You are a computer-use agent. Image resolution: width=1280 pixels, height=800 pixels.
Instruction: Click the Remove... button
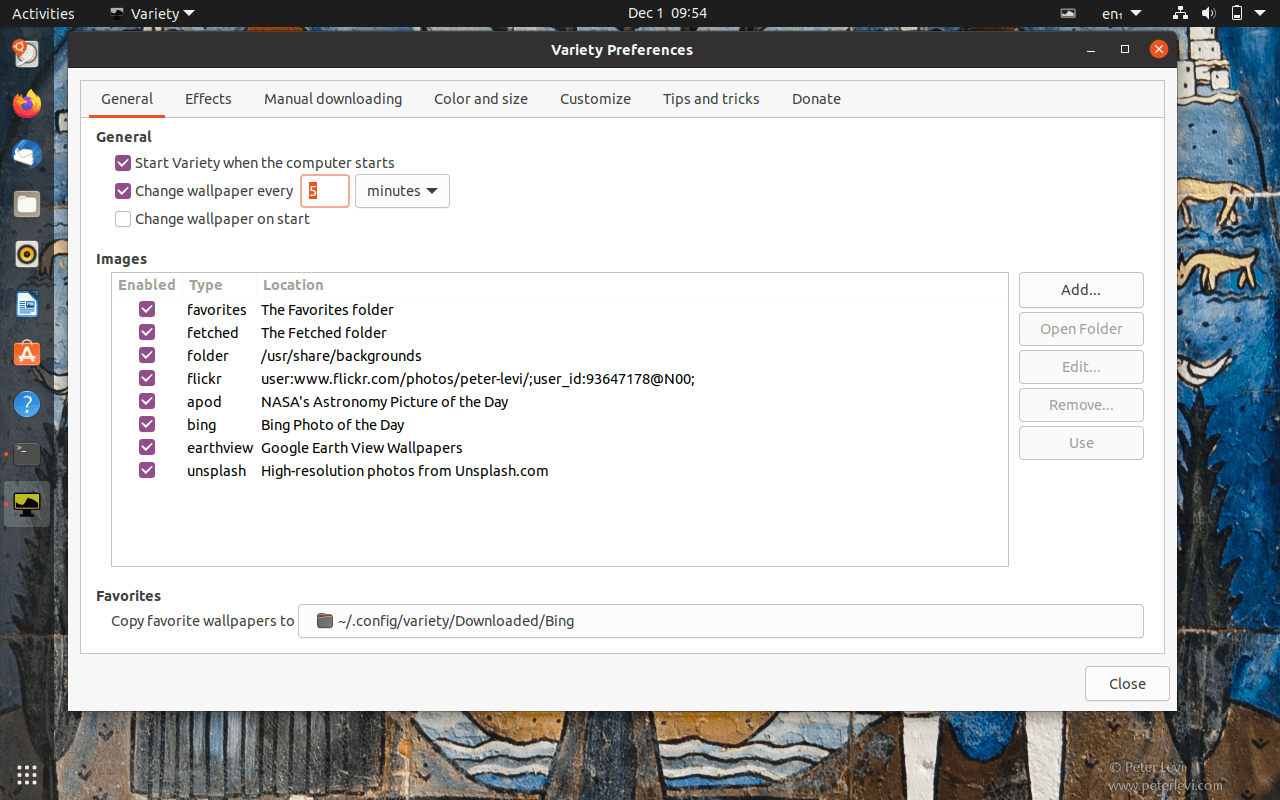click(x=1081, y=405)
